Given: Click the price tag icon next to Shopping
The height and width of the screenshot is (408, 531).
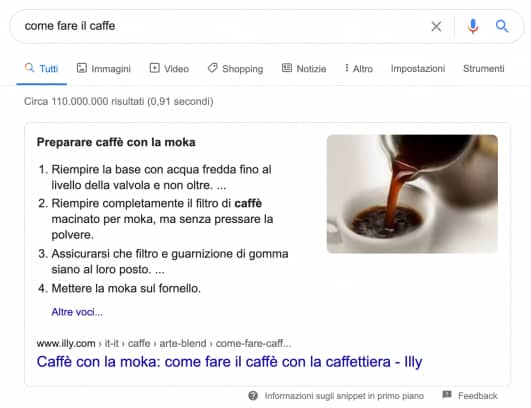Looking at the screenshot, I should [213, 68].
